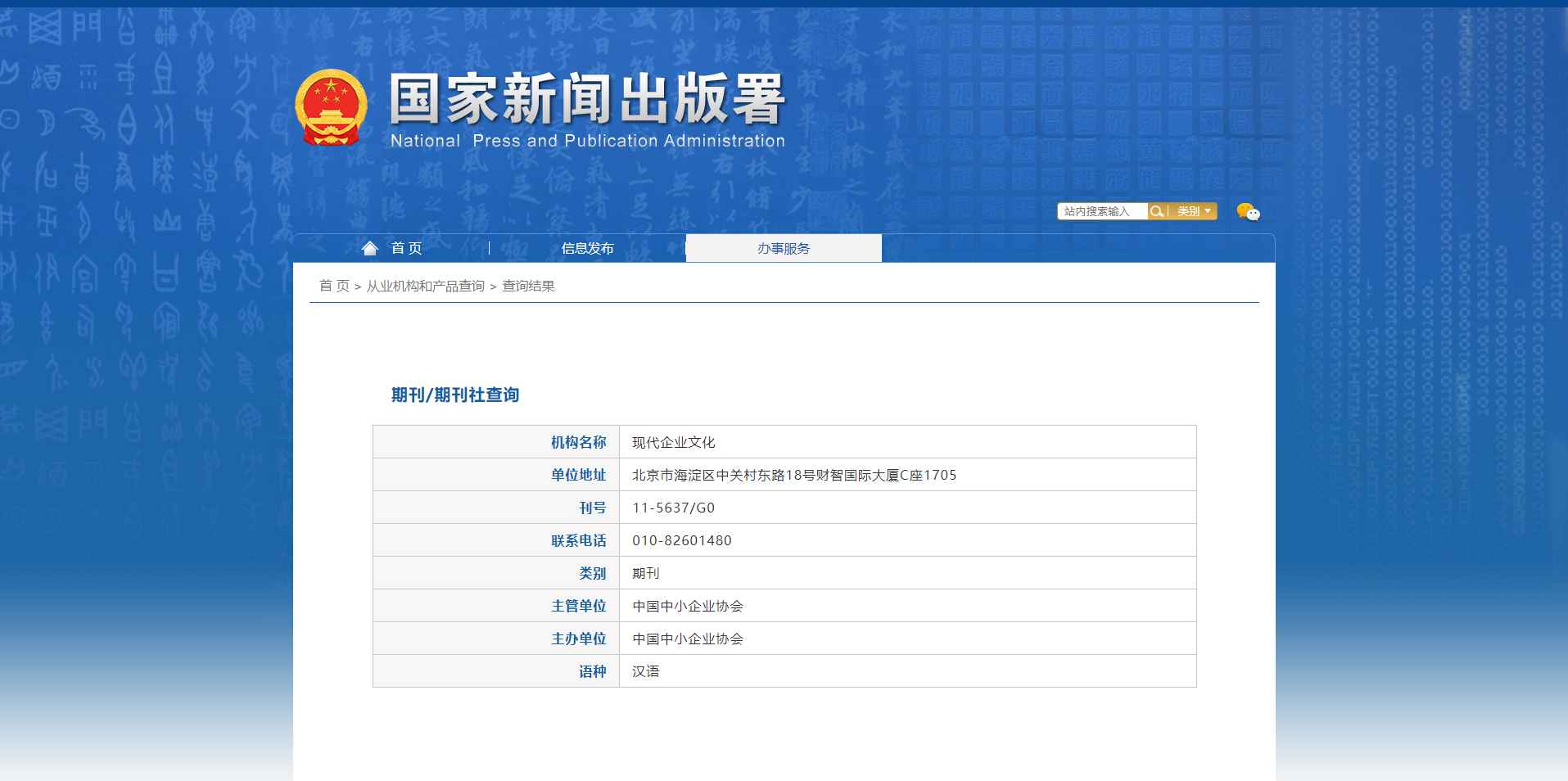Select the 现代企业文化 institution name cell

(x=674, y=442)
